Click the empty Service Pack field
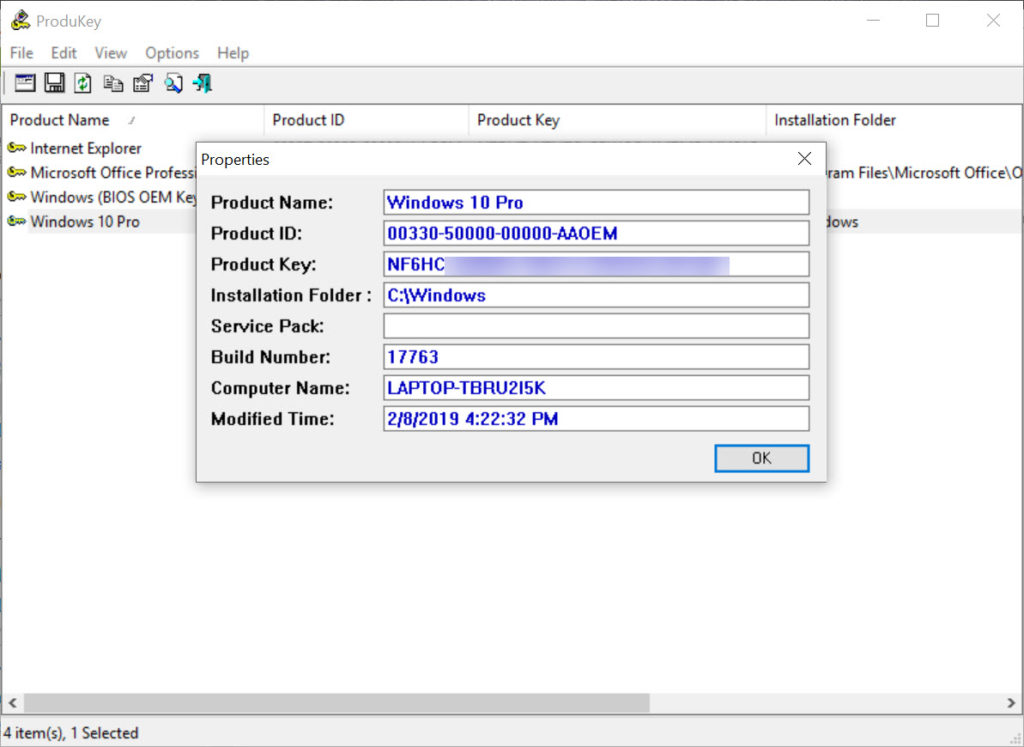The width and height of the screenshot is (1024, 747). pos(596,326)
